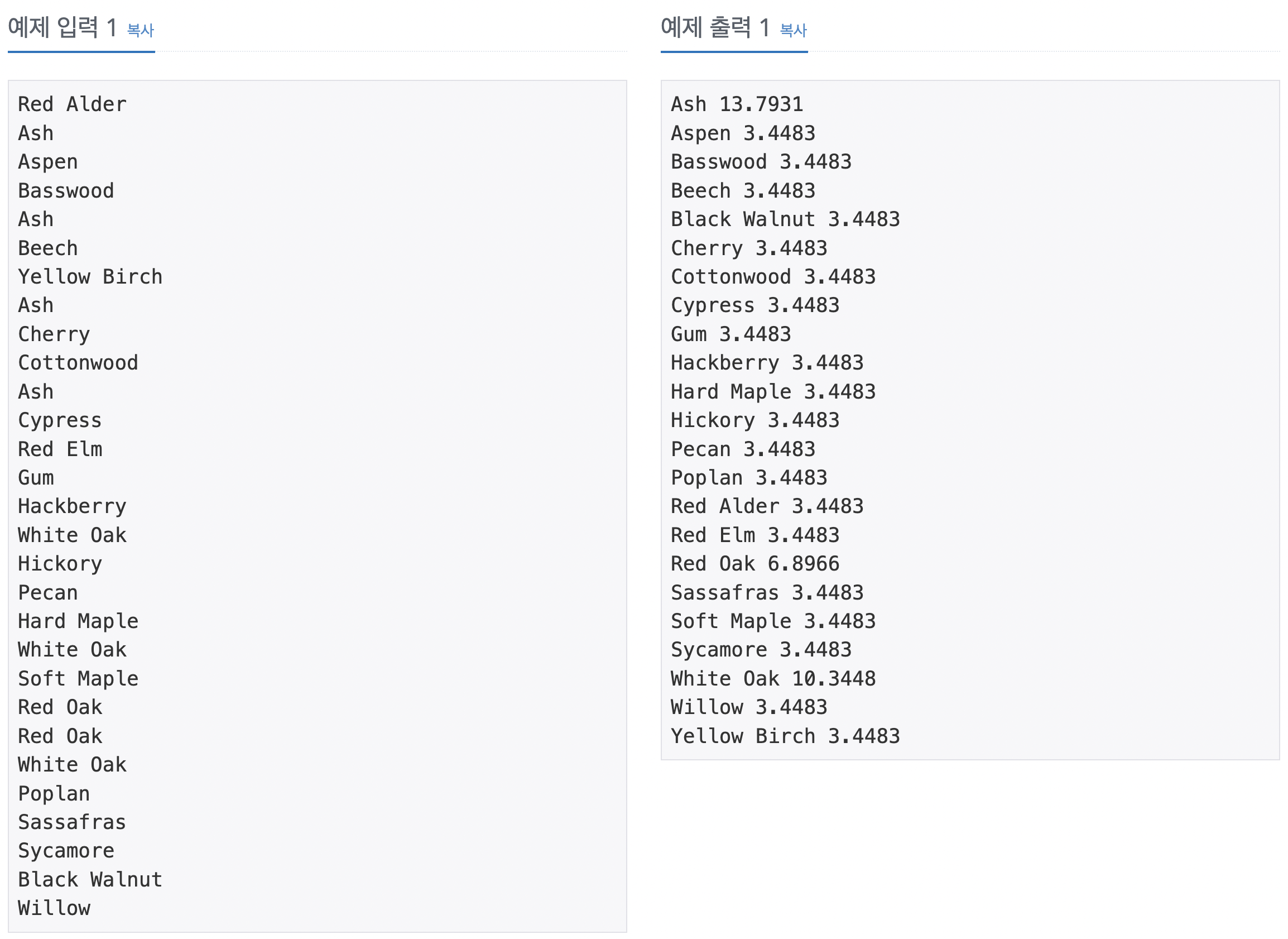The height and width of the screenshot is (939, 1288).
Task: Click the 예제 출력 1 heading
Action: click(715, 27)
